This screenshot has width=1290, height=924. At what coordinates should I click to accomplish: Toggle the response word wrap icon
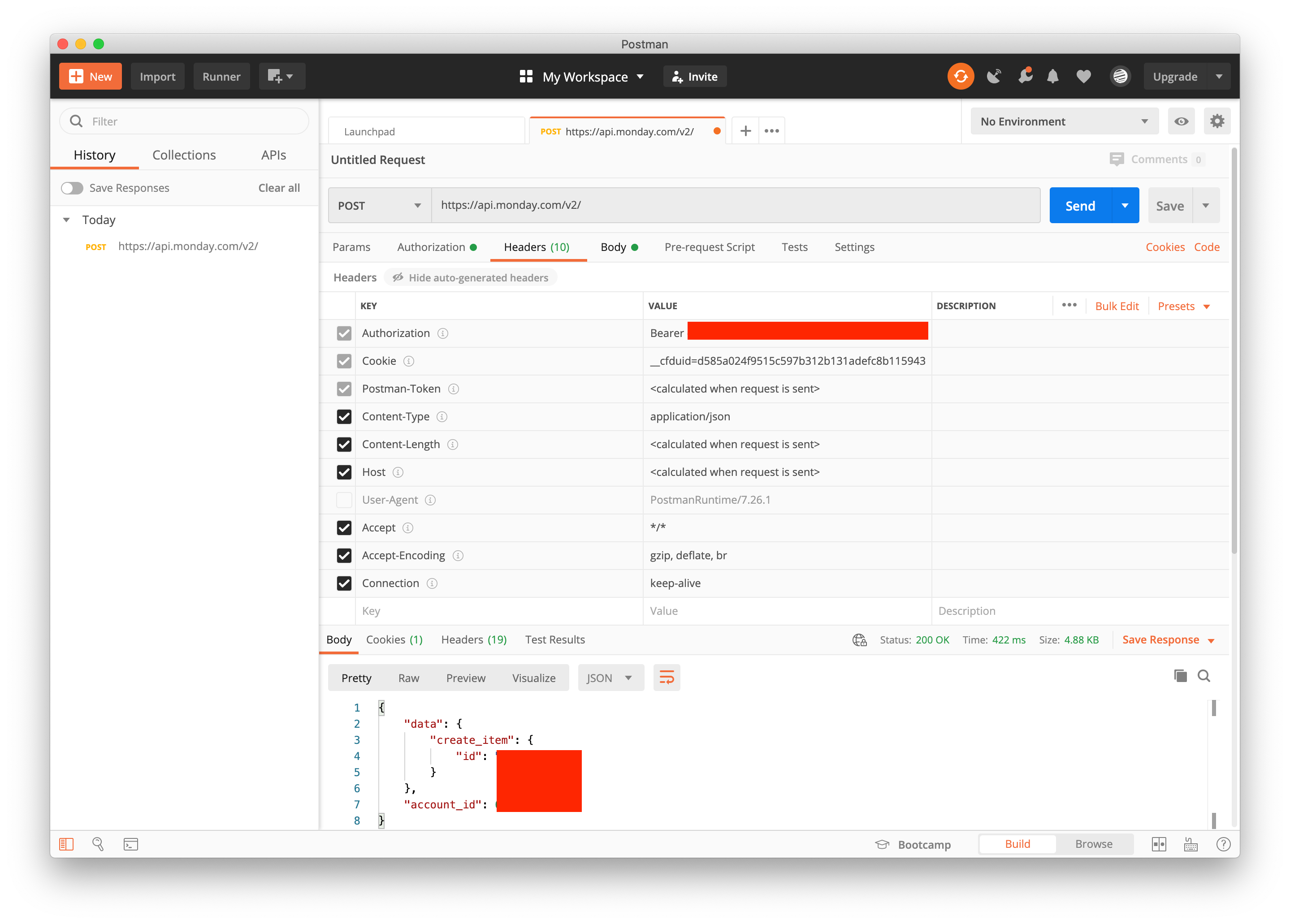(667, 678)
